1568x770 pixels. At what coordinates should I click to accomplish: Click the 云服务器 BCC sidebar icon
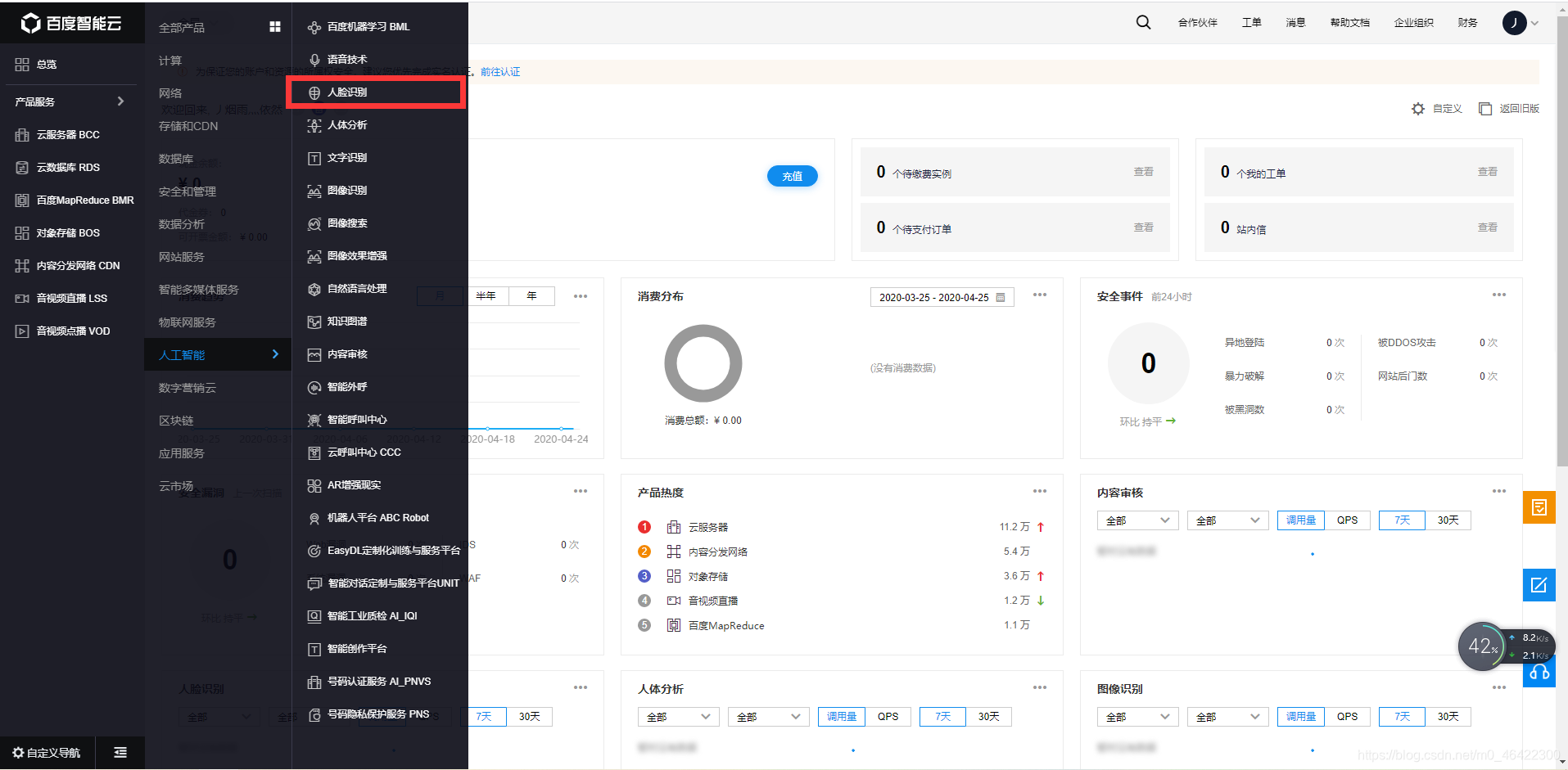tap(22, 135)
